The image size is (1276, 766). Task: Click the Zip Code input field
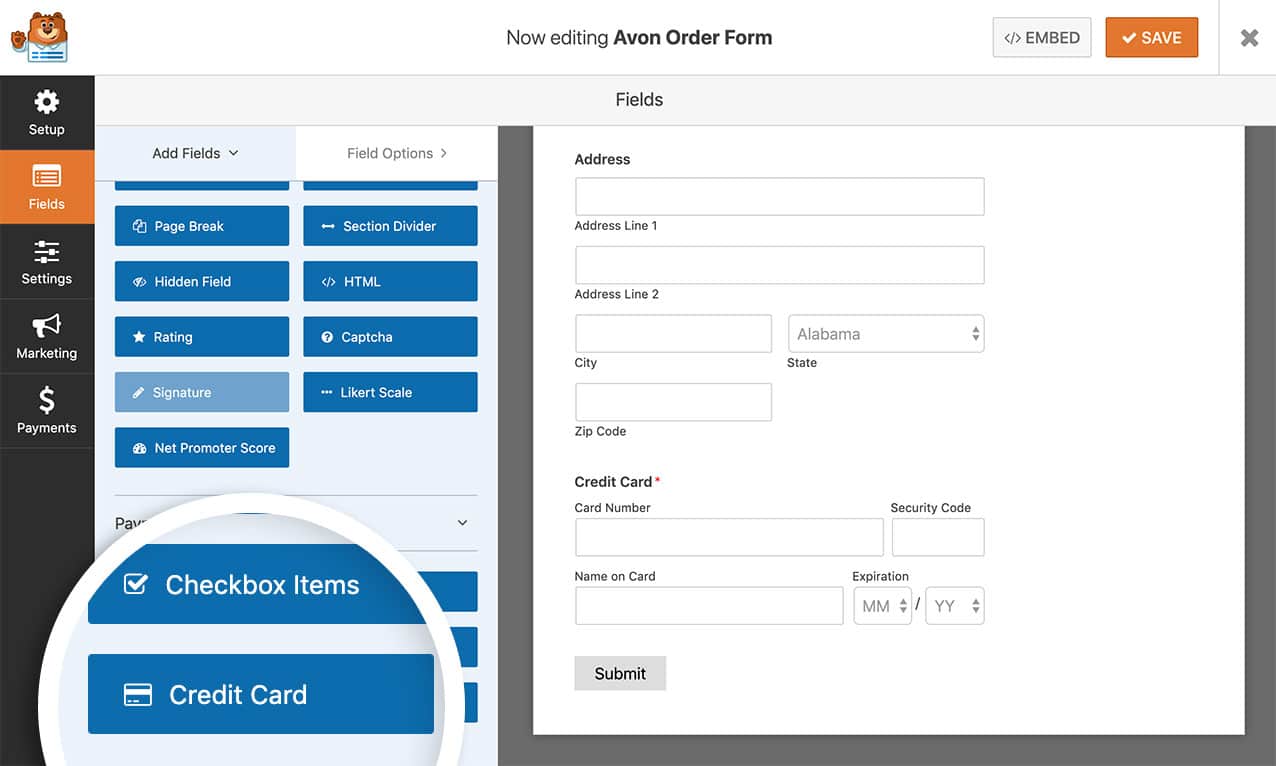tap(673, 402)
